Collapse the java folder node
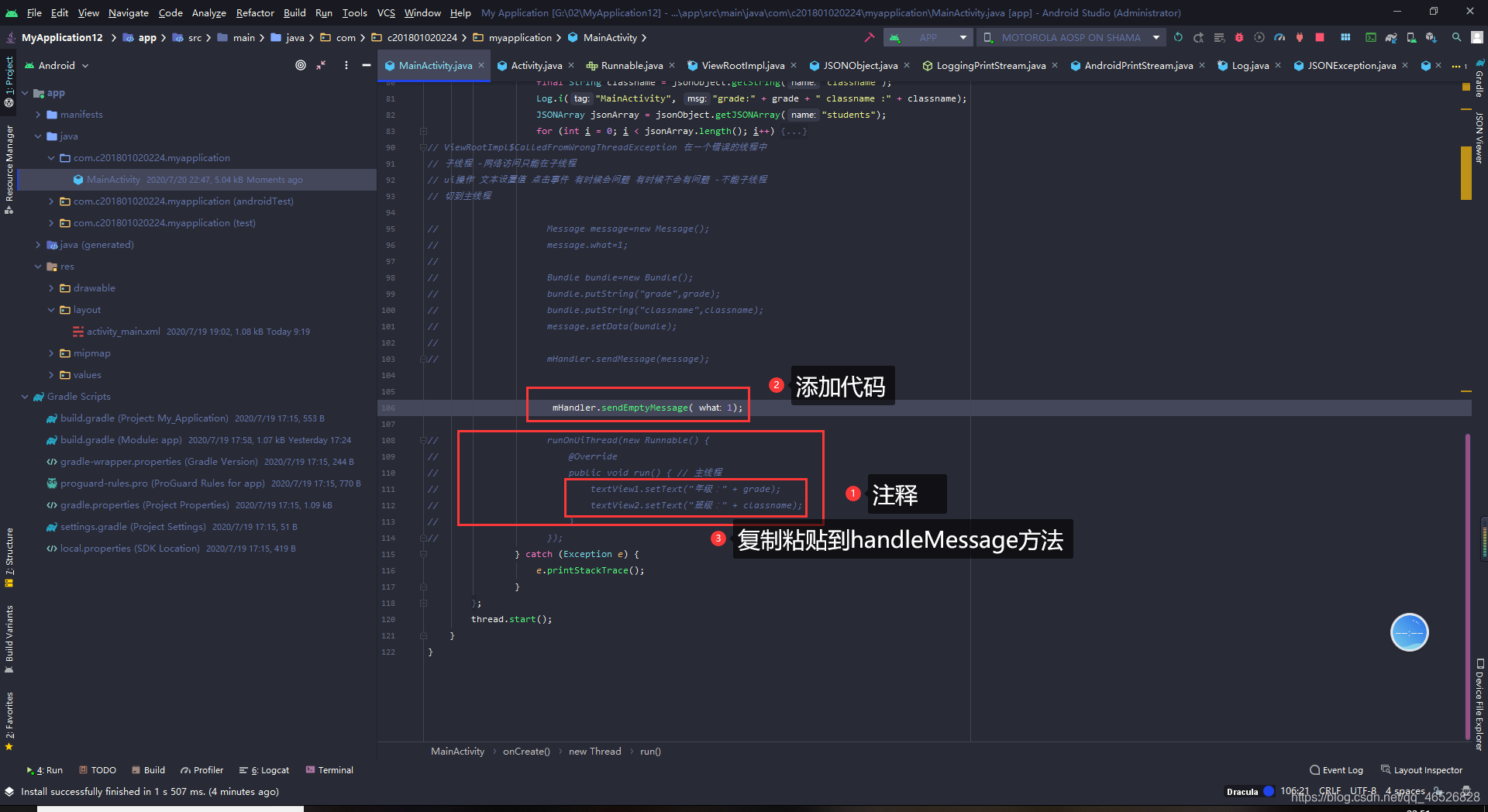1488x812 pixels. (38, 136)
